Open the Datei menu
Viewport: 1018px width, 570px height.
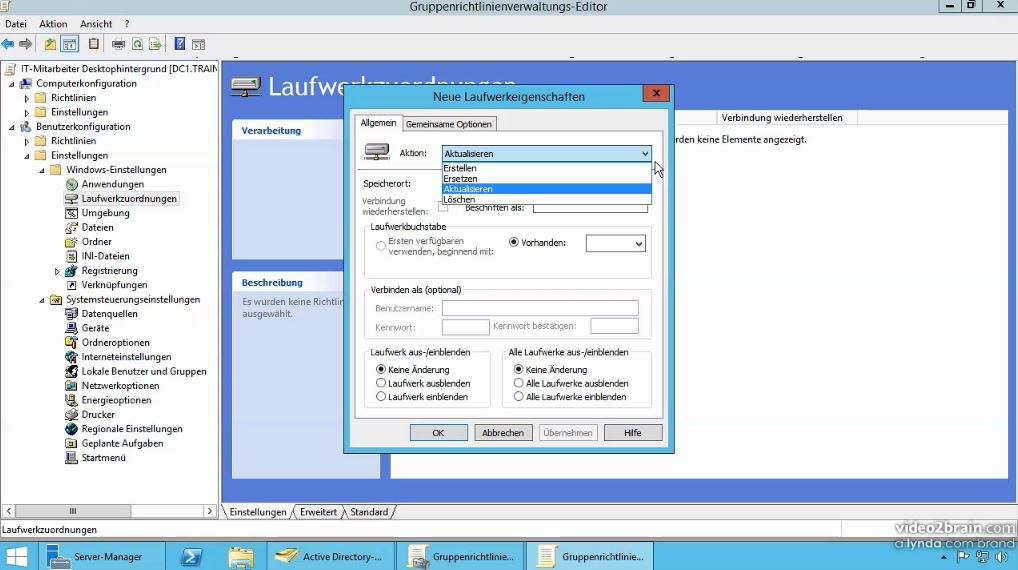click(16, 24)
